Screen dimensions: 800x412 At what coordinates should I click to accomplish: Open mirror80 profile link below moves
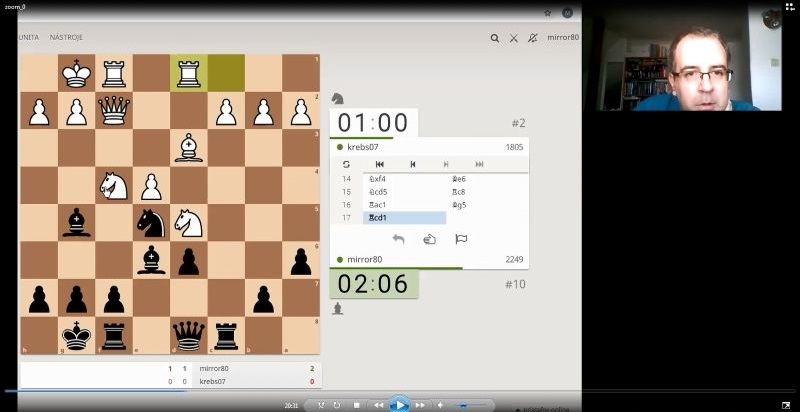coord(366,260)
